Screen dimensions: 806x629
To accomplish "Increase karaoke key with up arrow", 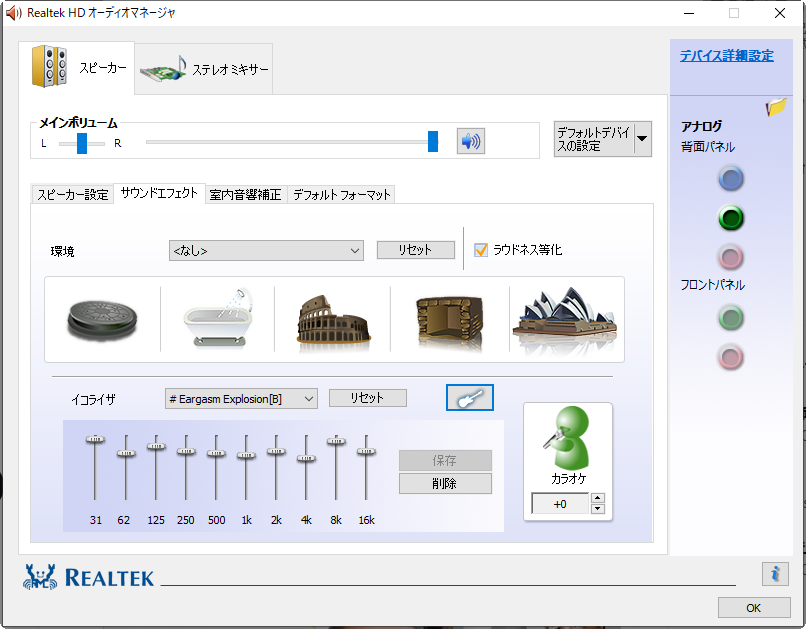I will (597, 497).
